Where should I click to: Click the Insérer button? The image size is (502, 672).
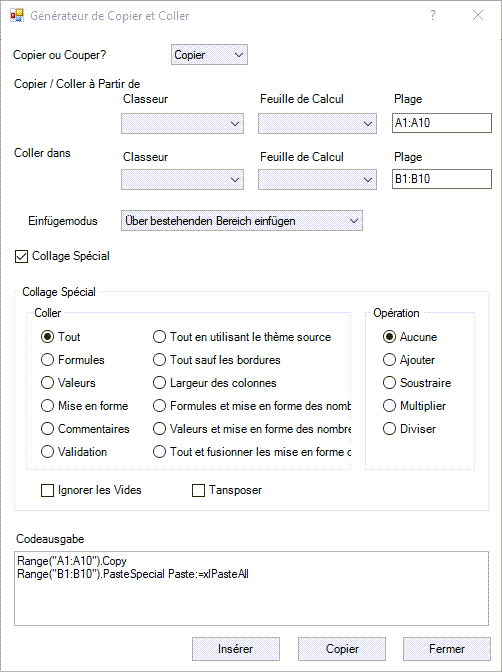point(236,649)
